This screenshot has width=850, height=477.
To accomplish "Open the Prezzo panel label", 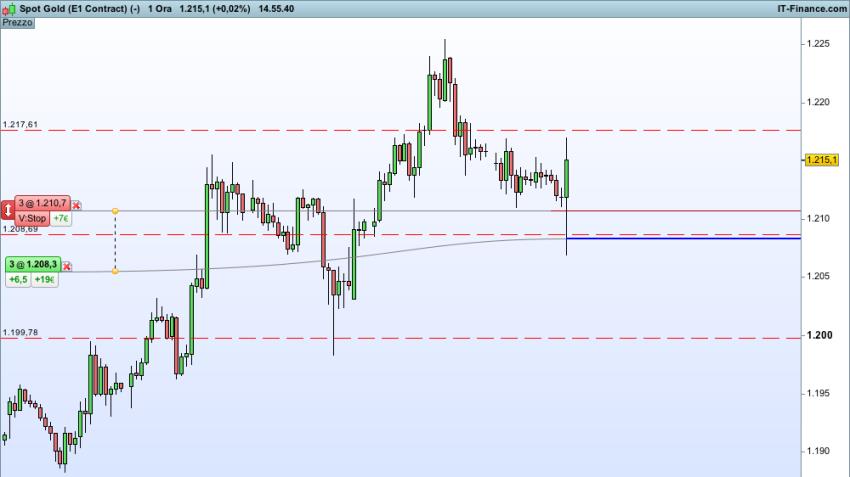I will tap(17, 23).
